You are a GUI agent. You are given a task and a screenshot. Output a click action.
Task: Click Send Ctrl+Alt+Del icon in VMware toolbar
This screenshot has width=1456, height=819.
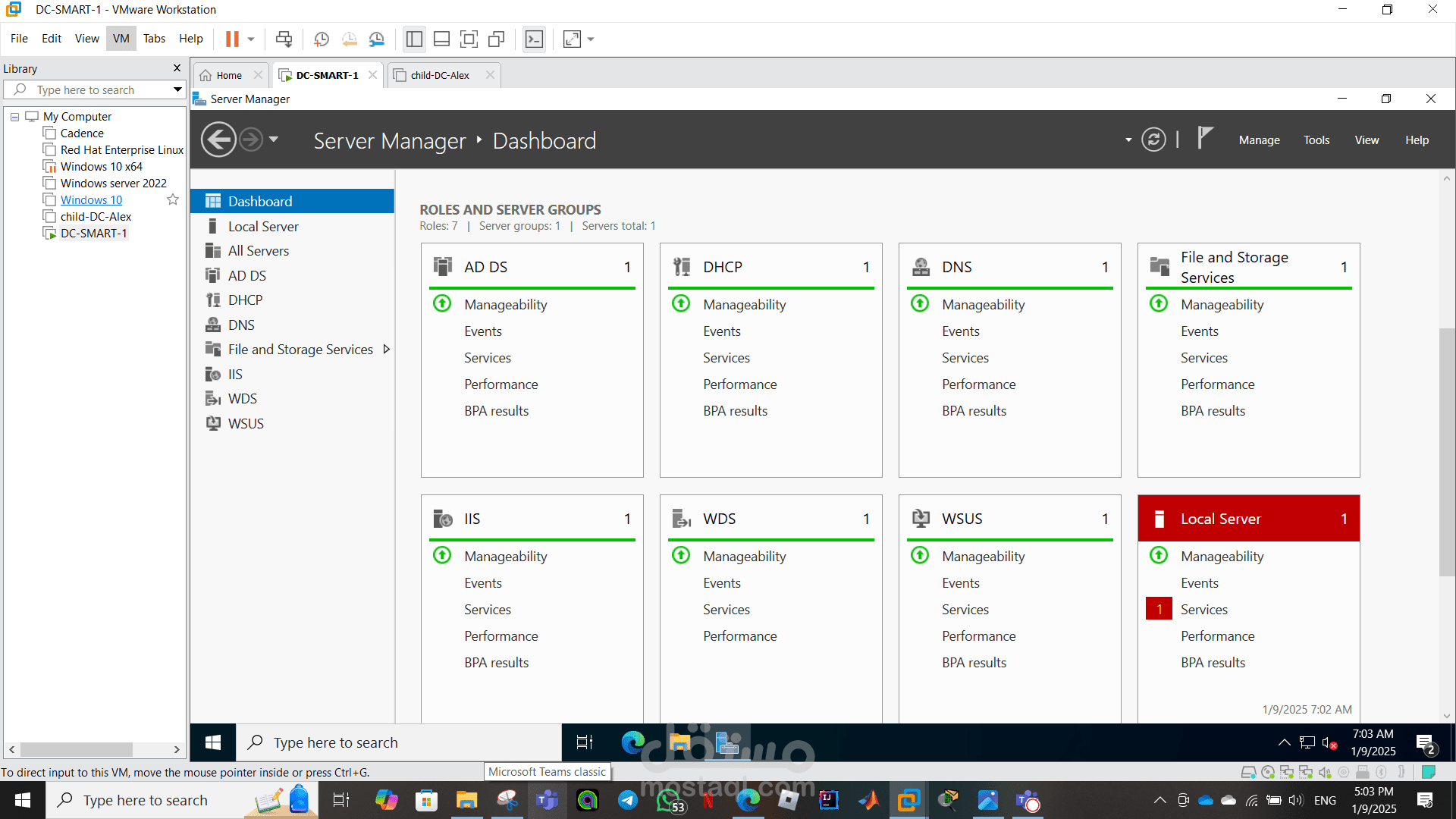click(x=284, y=39)
